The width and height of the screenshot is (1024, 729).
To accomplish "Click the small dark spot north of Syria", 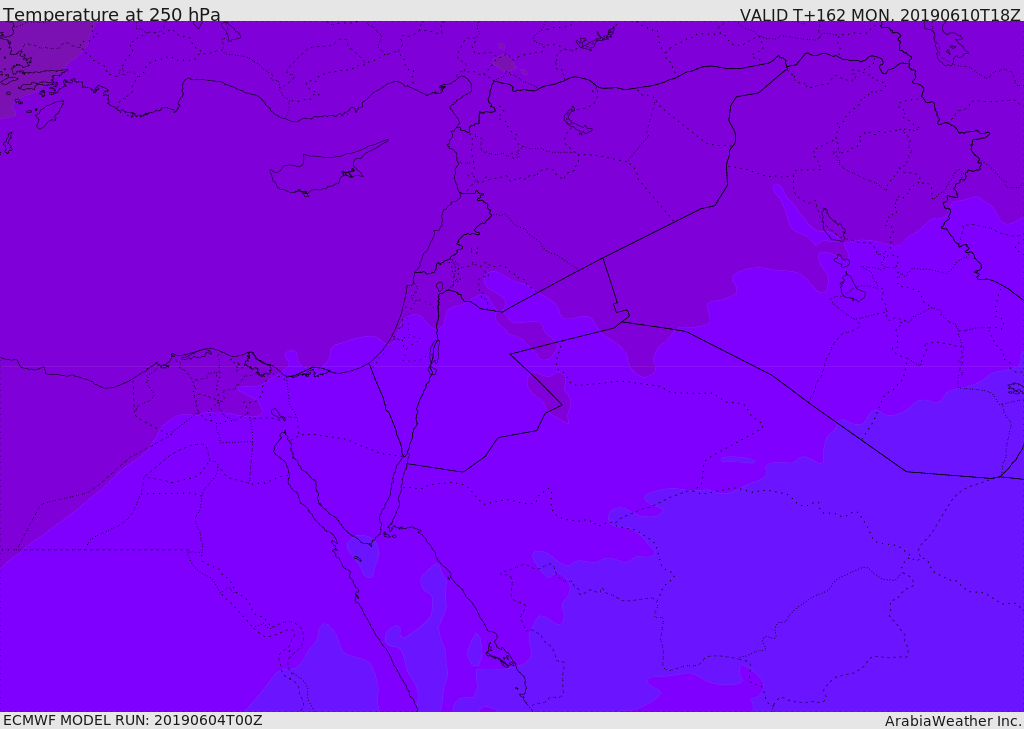I will (504, 63).
